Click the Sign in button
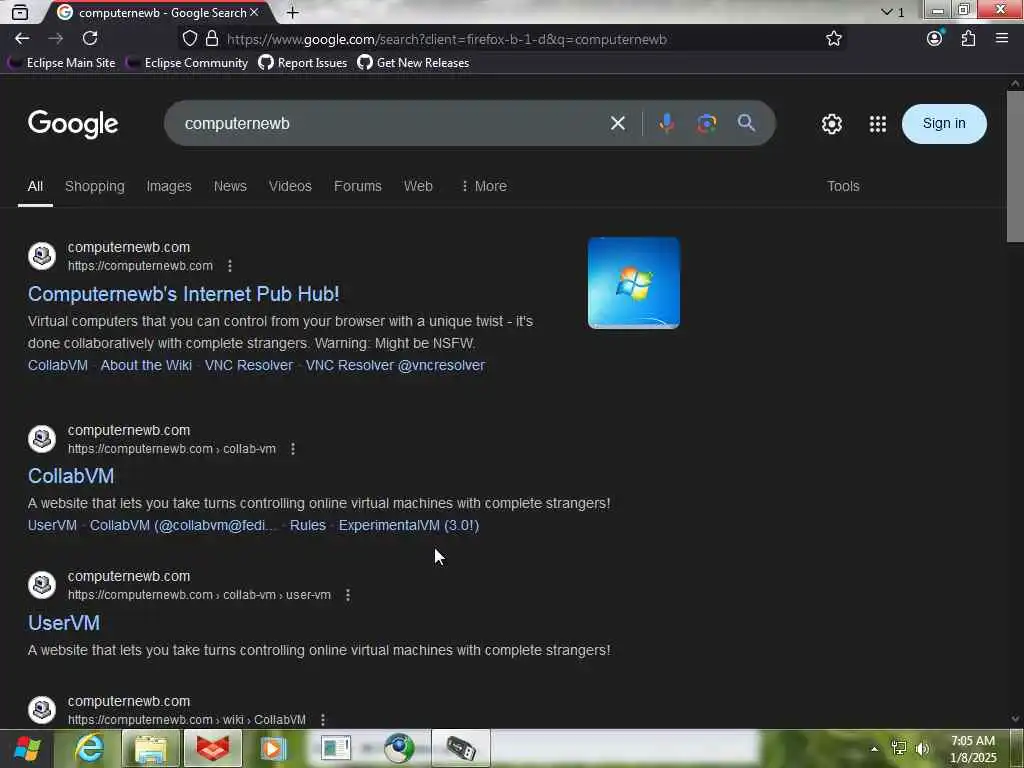The height and width of the screenshot is (768, 1024). (944, 123)
